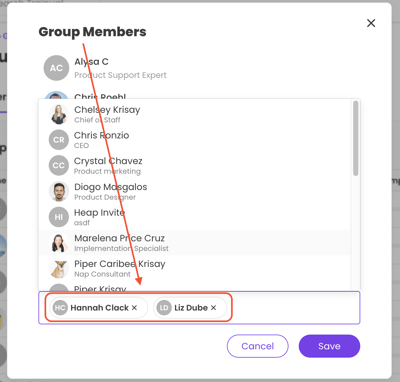The image size is (400, 382).
Task: Click the CC avatar for Crystal Chavez
Action: 59,165
